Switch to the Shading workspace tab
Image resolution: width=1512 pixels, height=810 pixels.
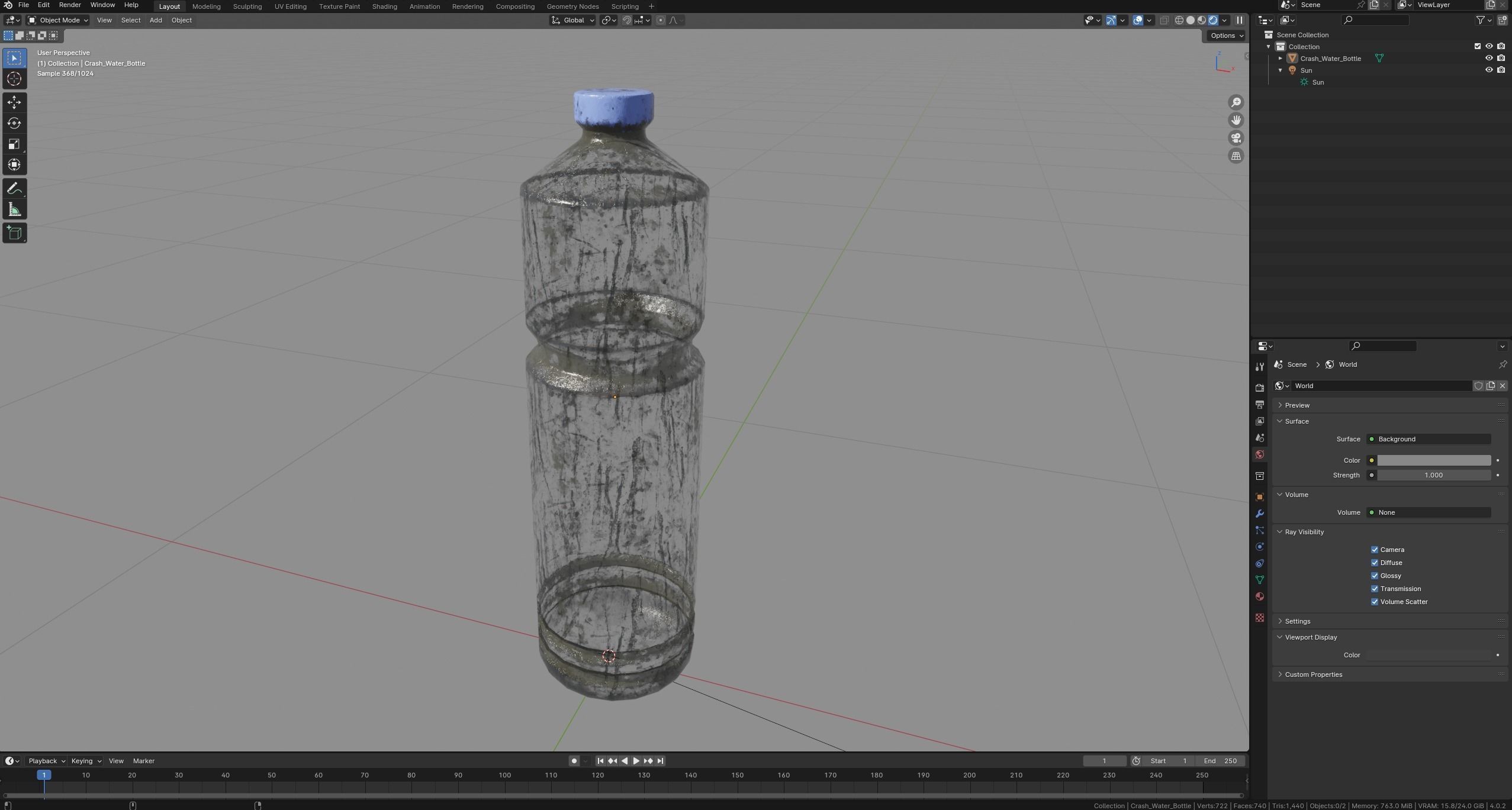384,7
